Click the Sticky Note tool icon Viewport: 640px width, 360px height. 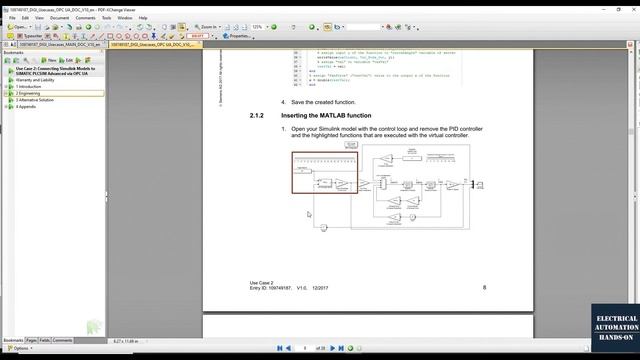(10, 36)
